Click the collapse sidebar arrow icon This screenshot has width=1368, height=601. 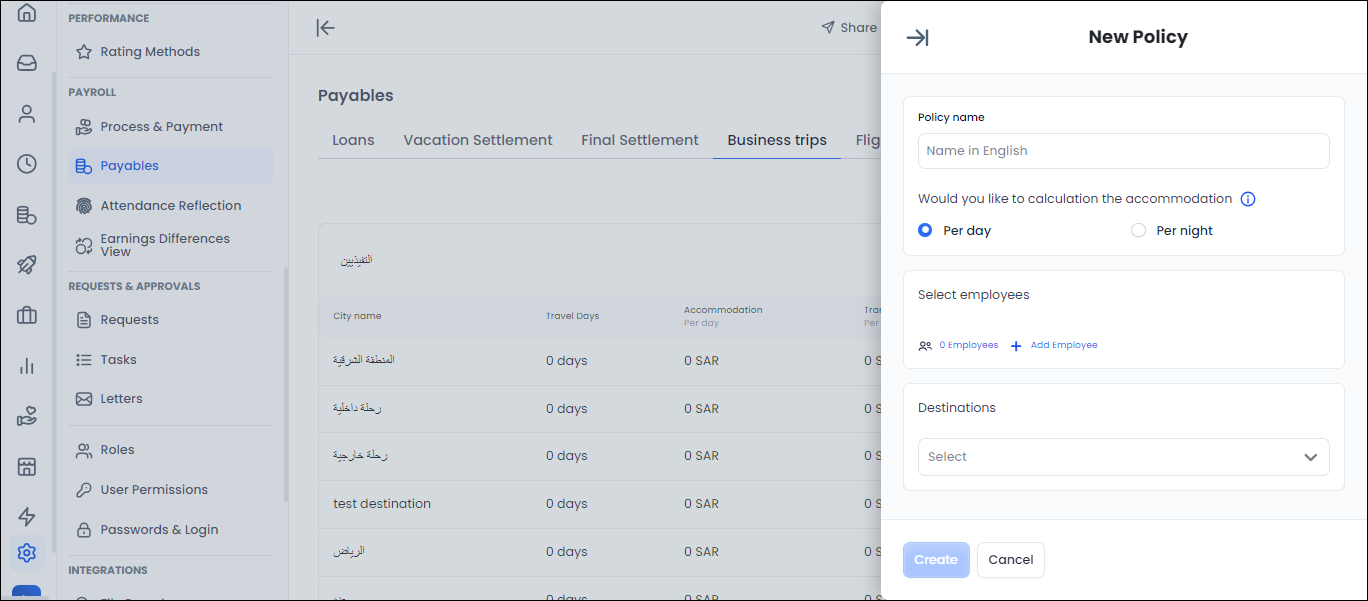tap(325, 28)
